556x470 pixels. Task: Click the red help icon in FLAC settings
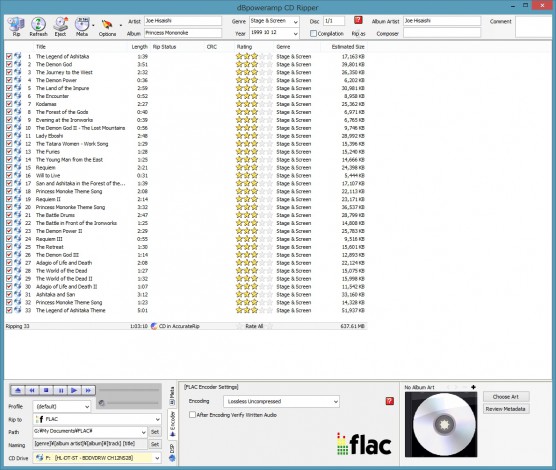389,401
